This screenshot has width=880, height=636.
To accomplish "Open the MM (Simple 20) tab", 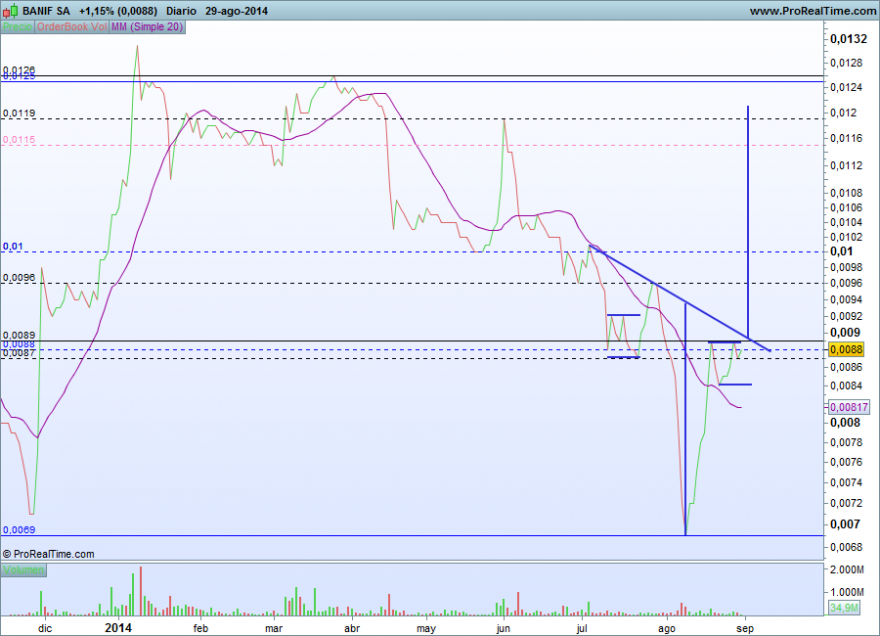I will [147, 27].
